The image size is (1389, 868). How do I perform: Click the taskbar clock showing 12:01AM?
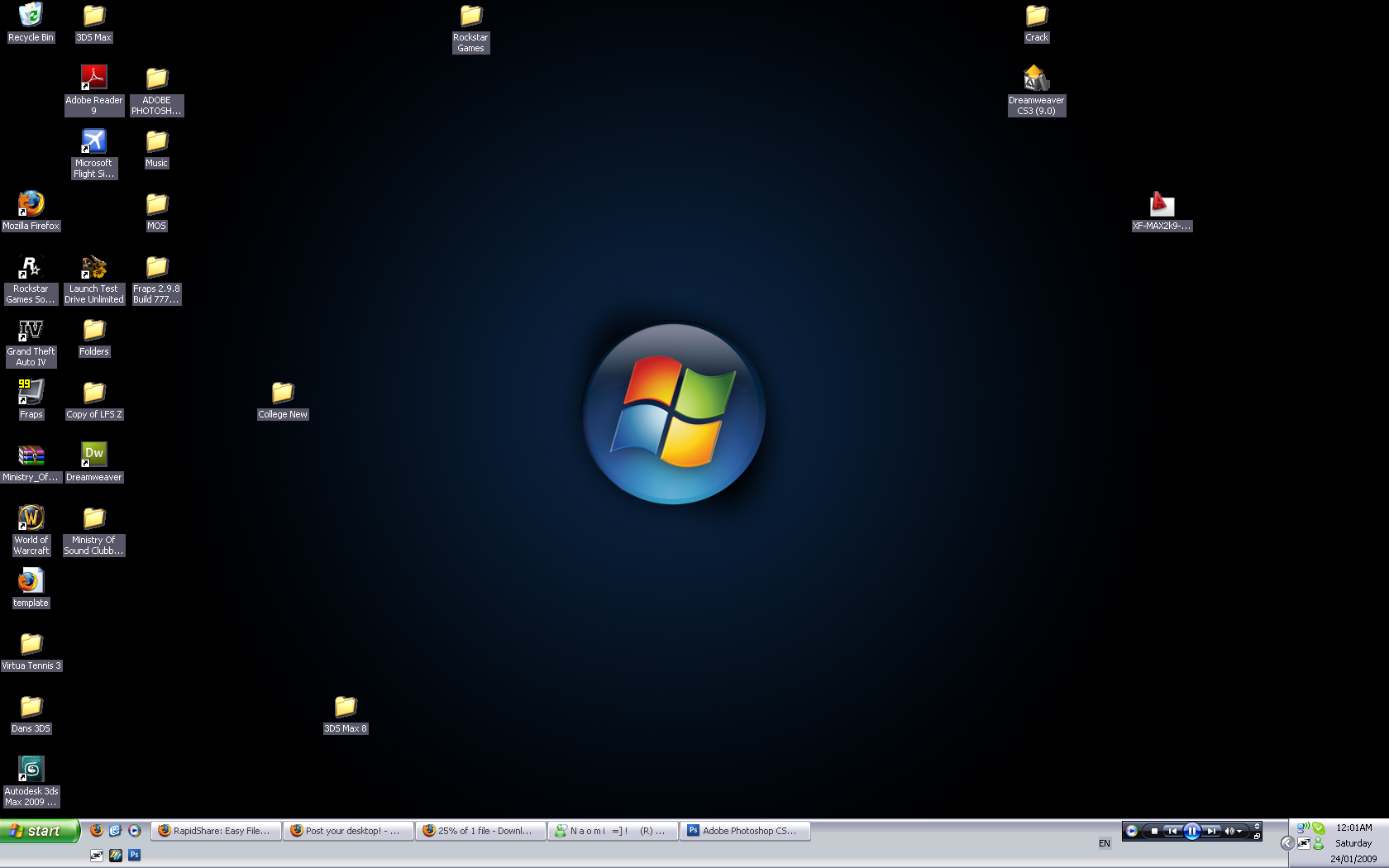click(x=1353, y=827)
